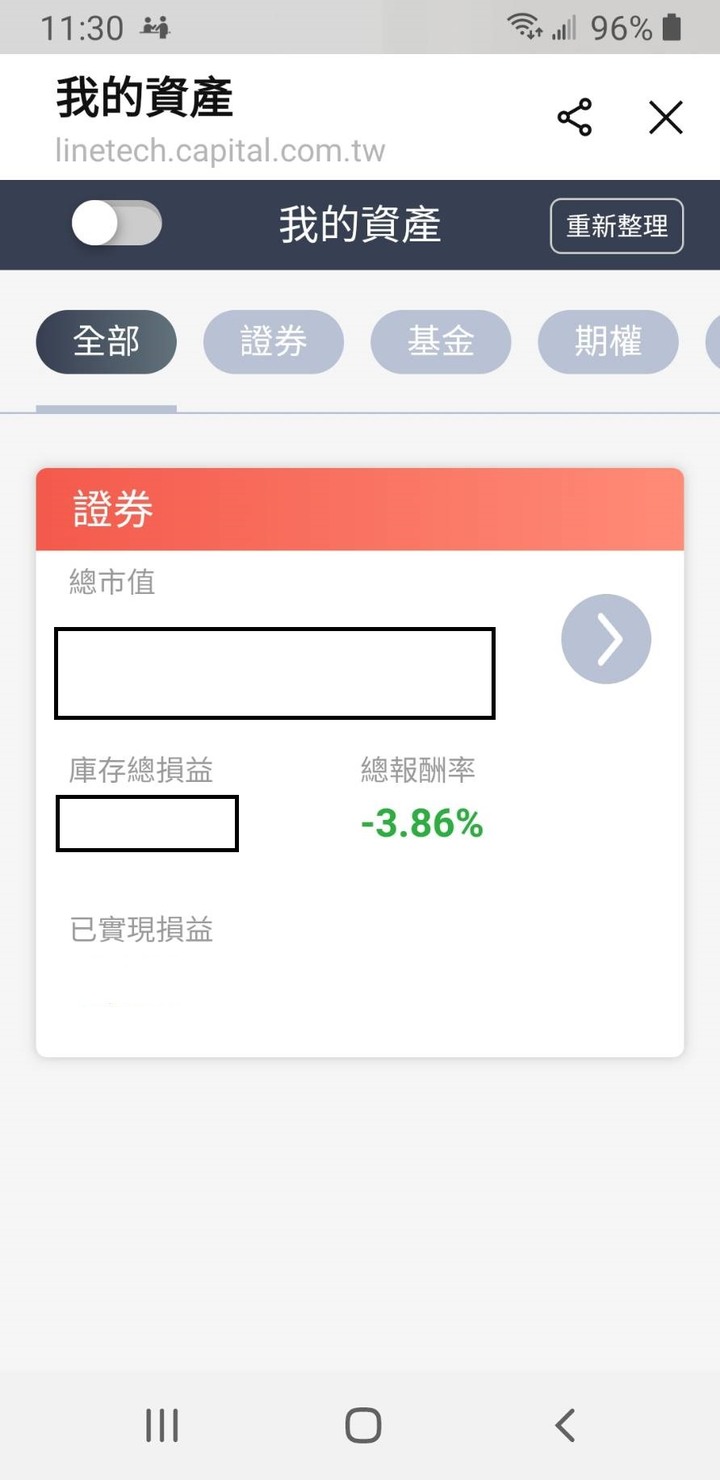Switch to the 證券 tab

coord(273,343)
